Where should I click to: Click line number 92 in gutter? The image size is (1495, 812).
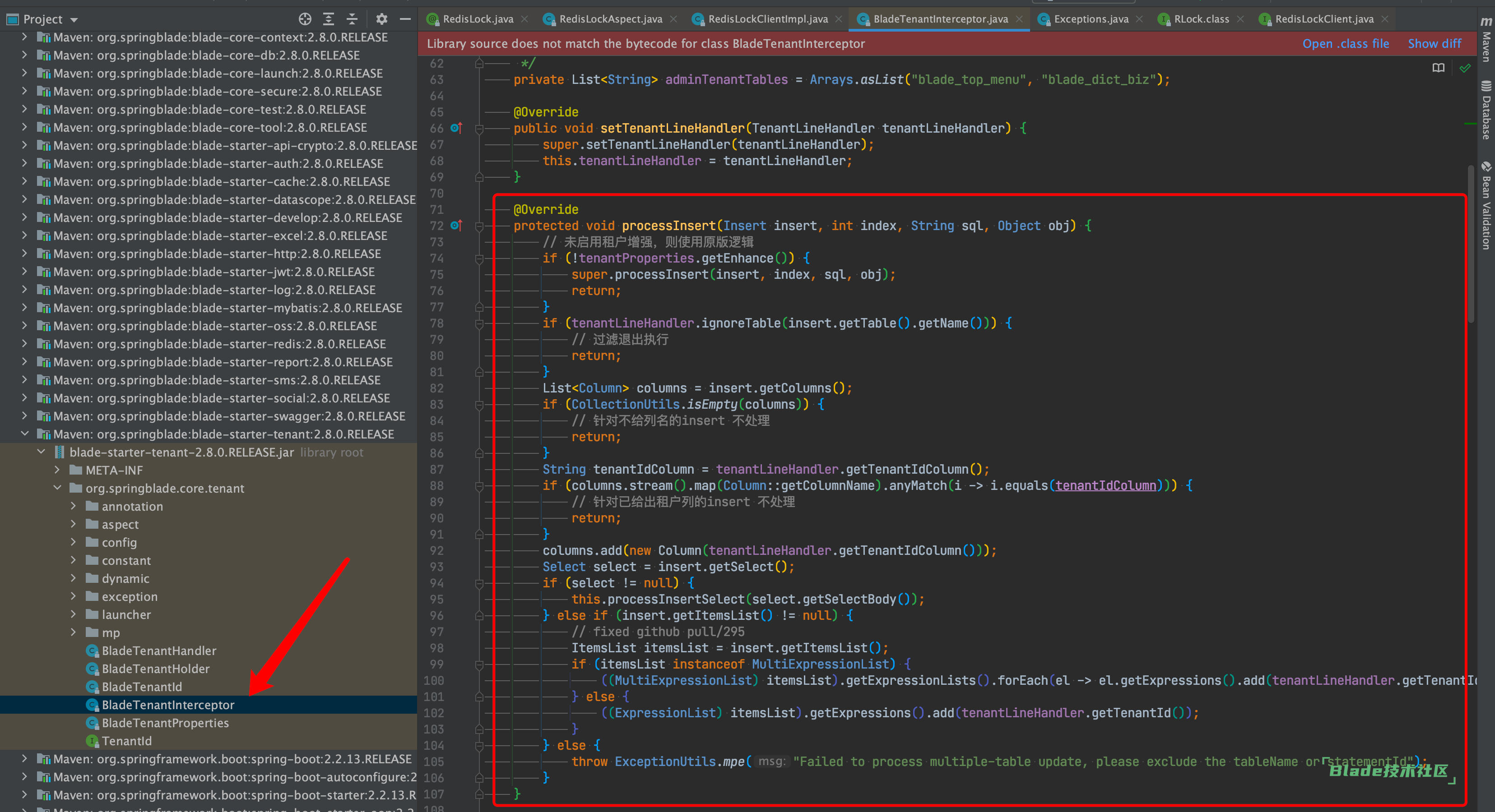[434, 550]
